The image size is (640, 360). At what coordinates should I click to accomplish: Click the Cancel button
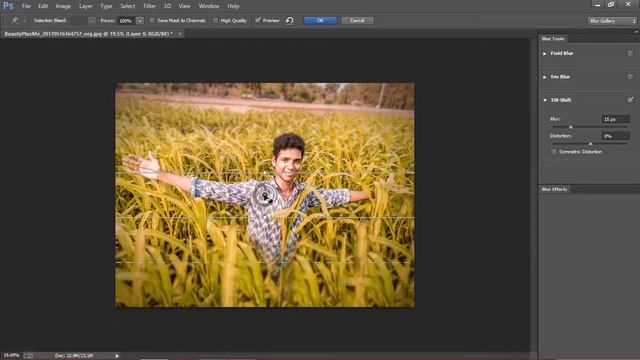[357, 20]
